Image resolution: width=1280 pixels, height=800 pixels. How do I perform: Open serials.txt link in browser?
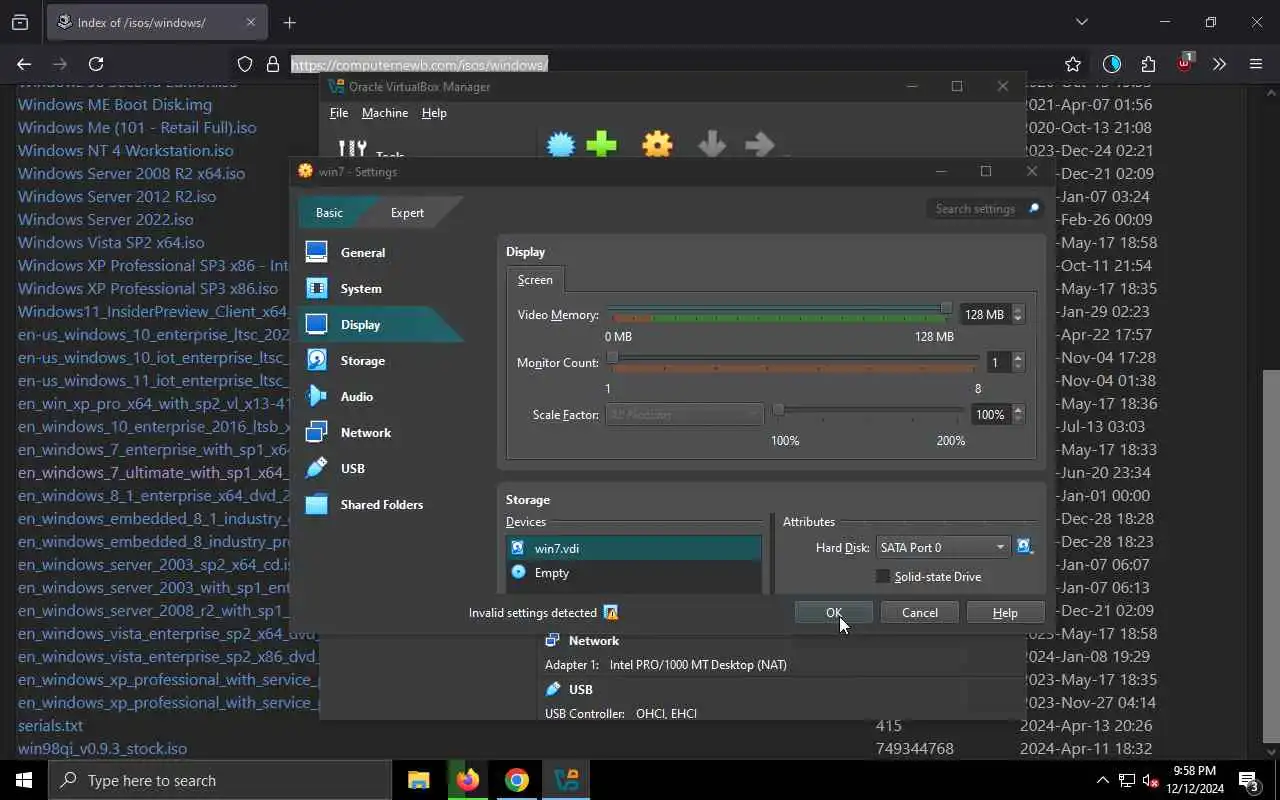(50, 725)
